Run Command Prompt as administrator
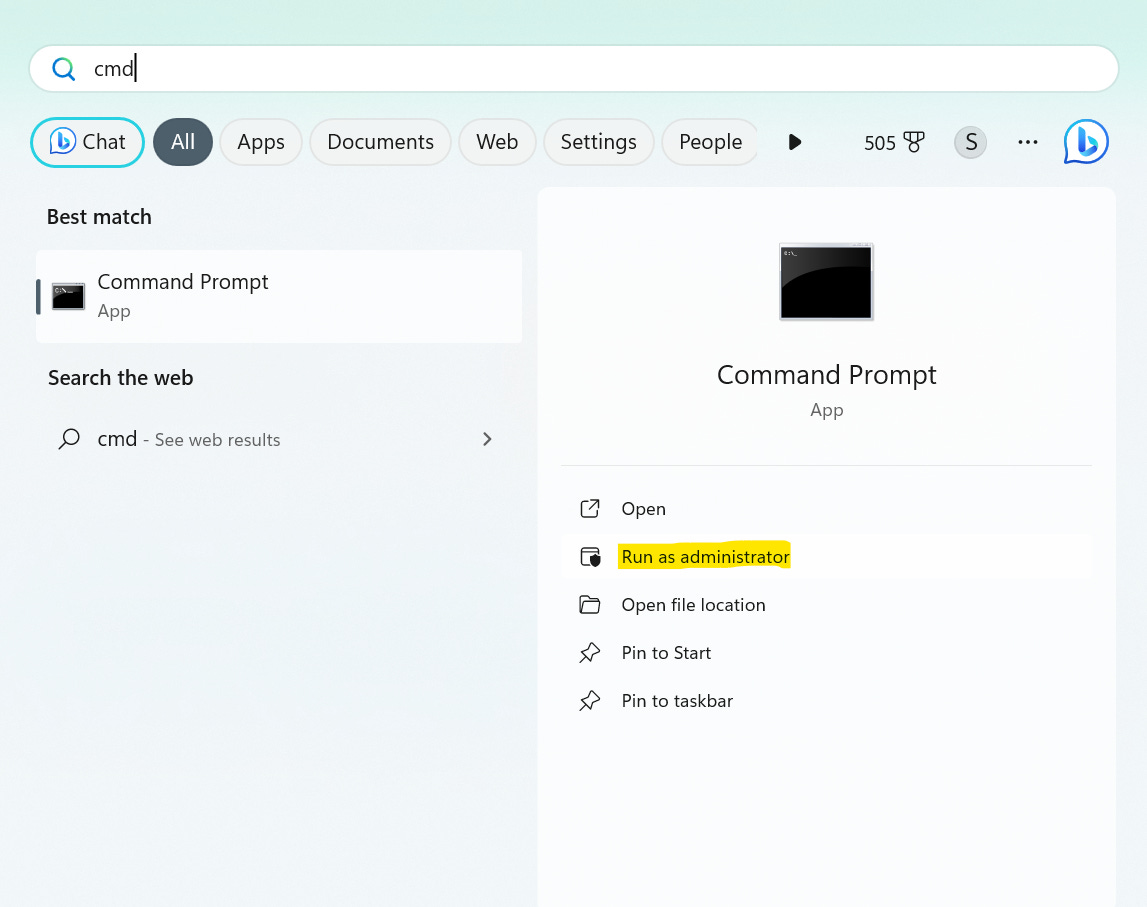 coord(705,556)
